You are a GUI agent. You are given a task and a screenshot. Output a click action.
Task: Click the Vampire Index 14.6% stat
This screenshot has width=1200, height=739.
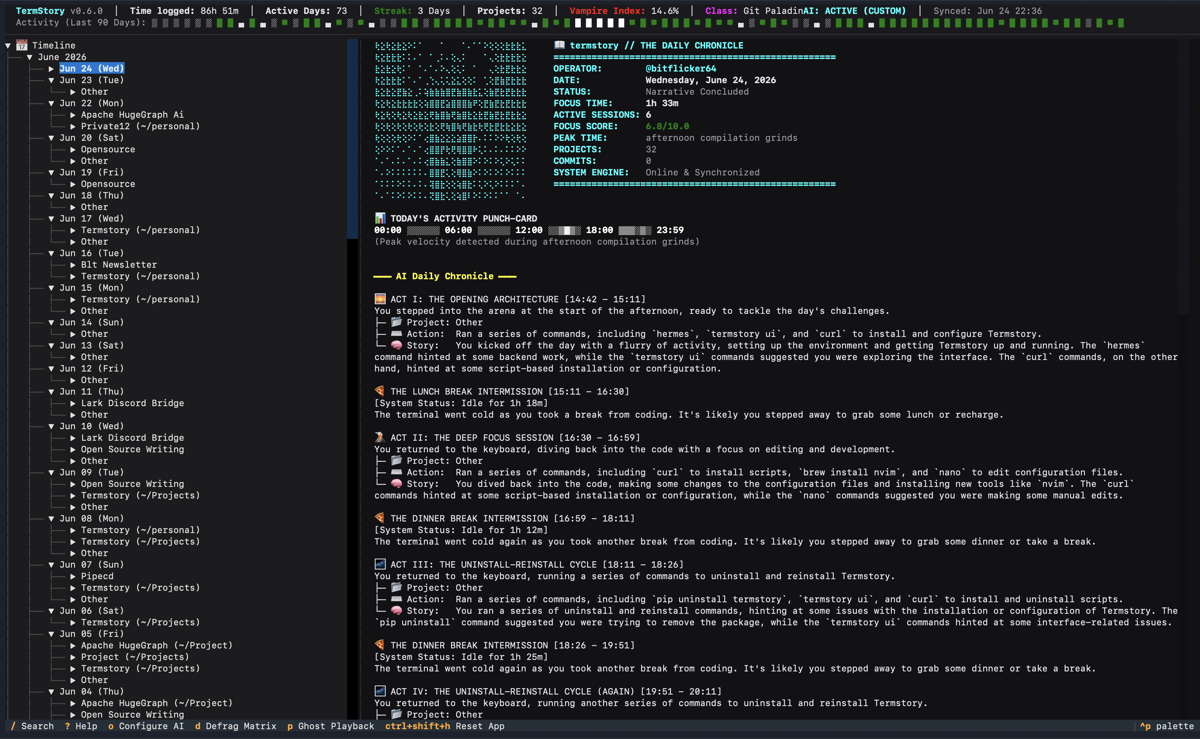coord(624,11)
